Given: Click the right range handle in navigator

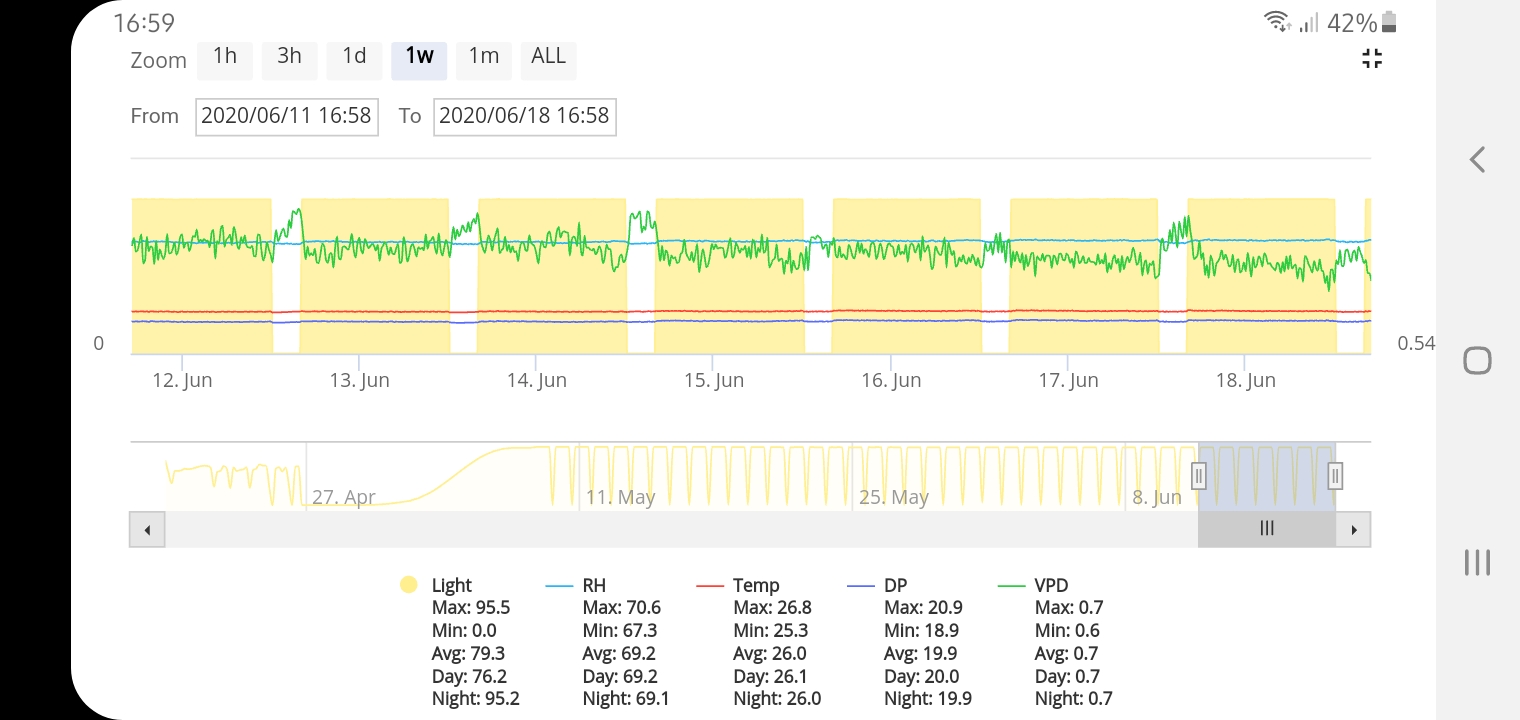Looking at the screenshot, I should point(1335,476).
